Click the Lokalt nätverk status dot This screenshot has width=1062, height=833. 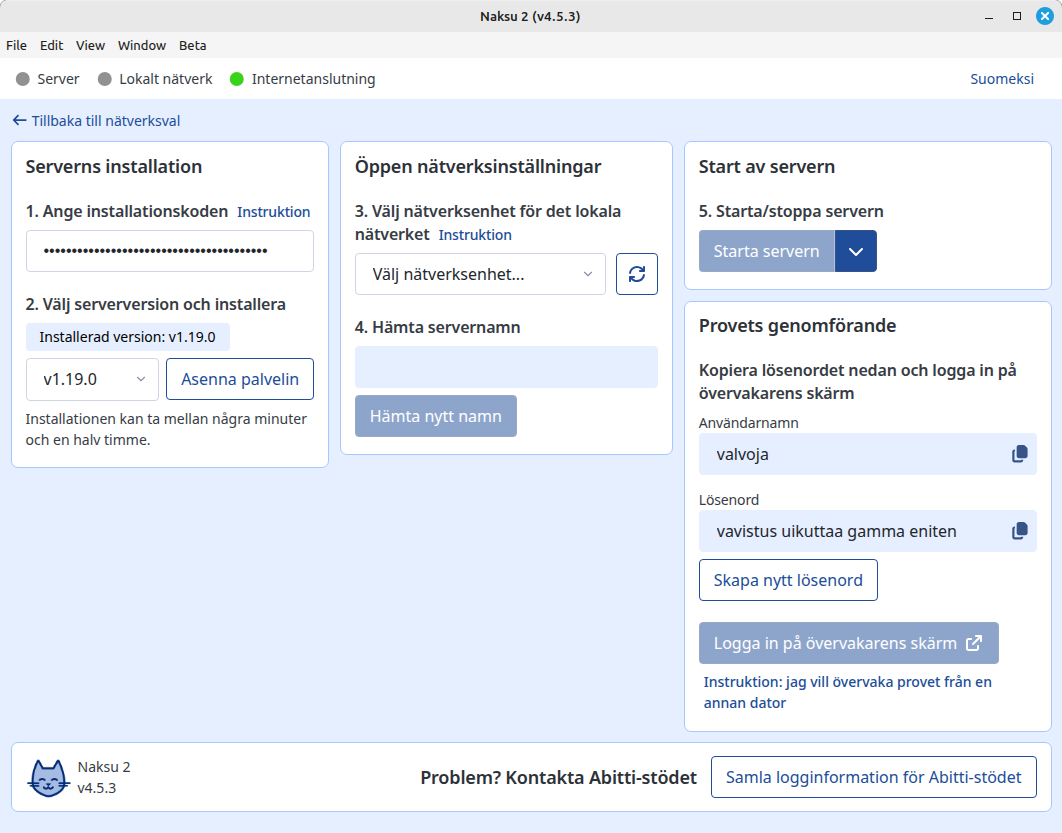coord(104,79)
